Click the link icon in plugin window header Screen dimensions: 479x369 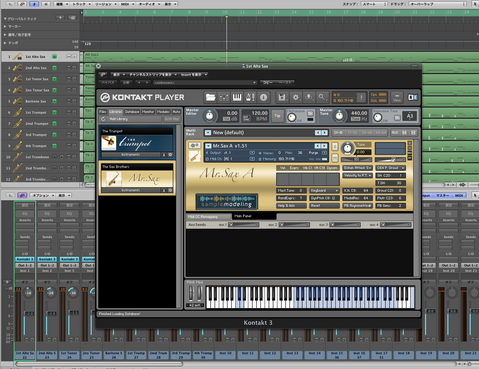(x=103, y=74)
